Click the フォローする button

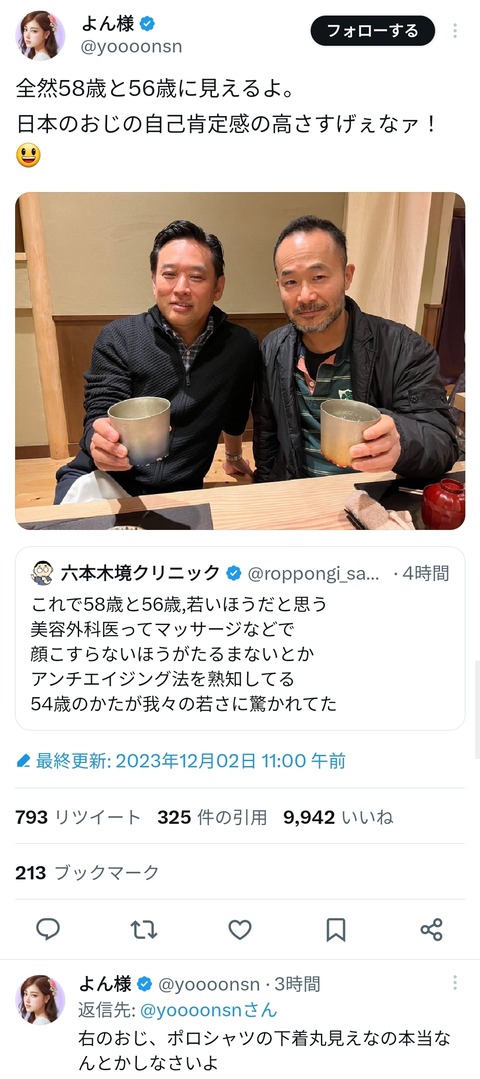(373, 31)
